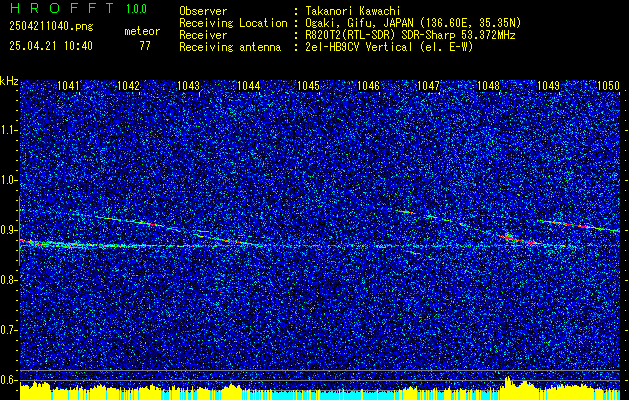629x400 pixels.
Task: Click the Observer label
Action: pos(203,11)
